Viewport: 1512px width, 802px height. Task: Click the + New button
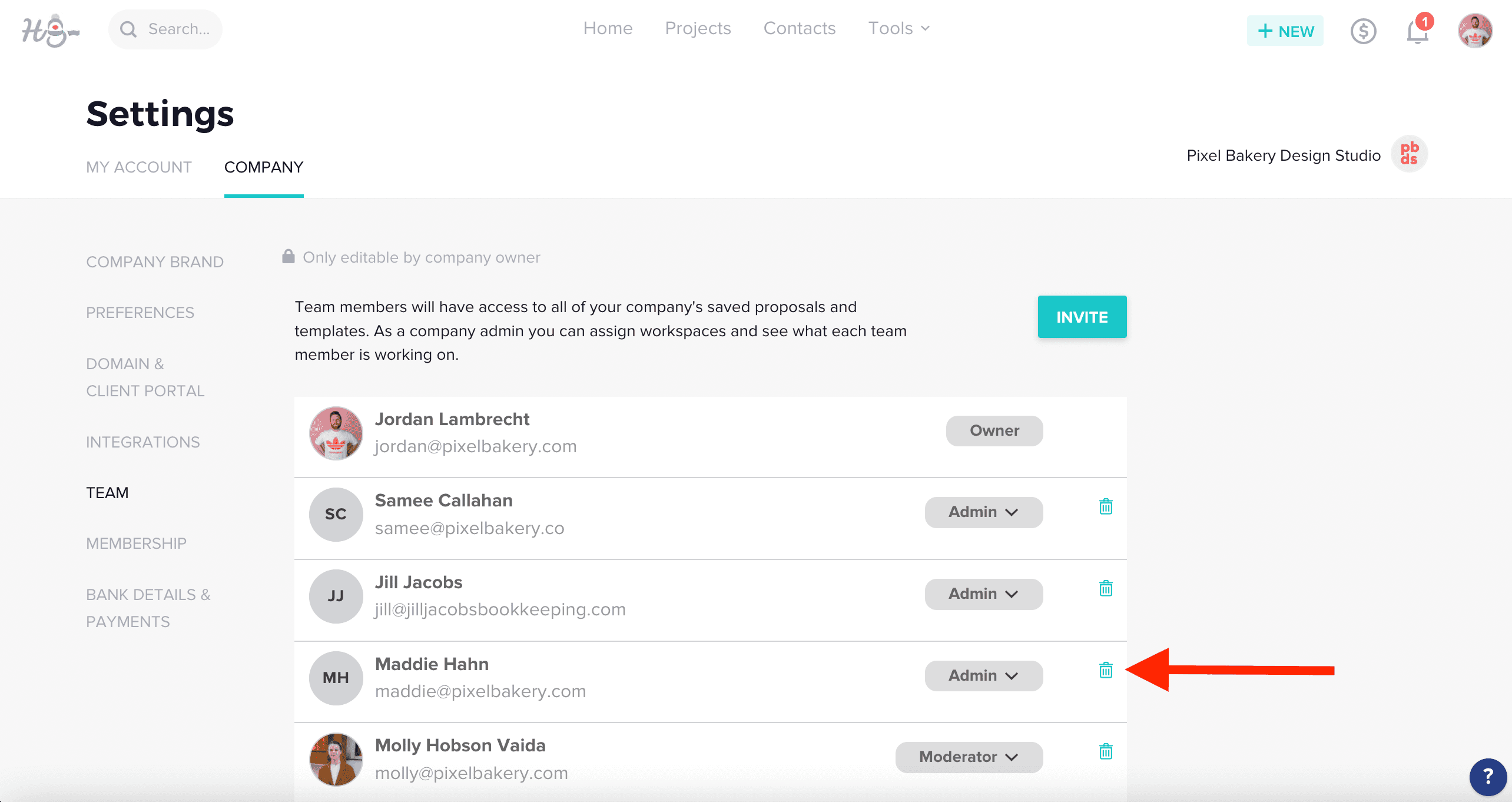1285,31
